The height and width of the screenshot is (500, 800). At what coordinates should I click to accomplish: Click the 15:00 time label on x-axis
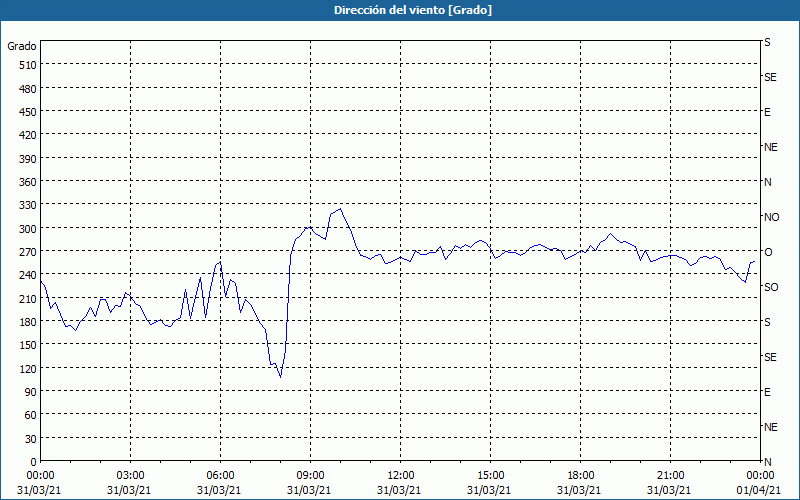(490, 476)
